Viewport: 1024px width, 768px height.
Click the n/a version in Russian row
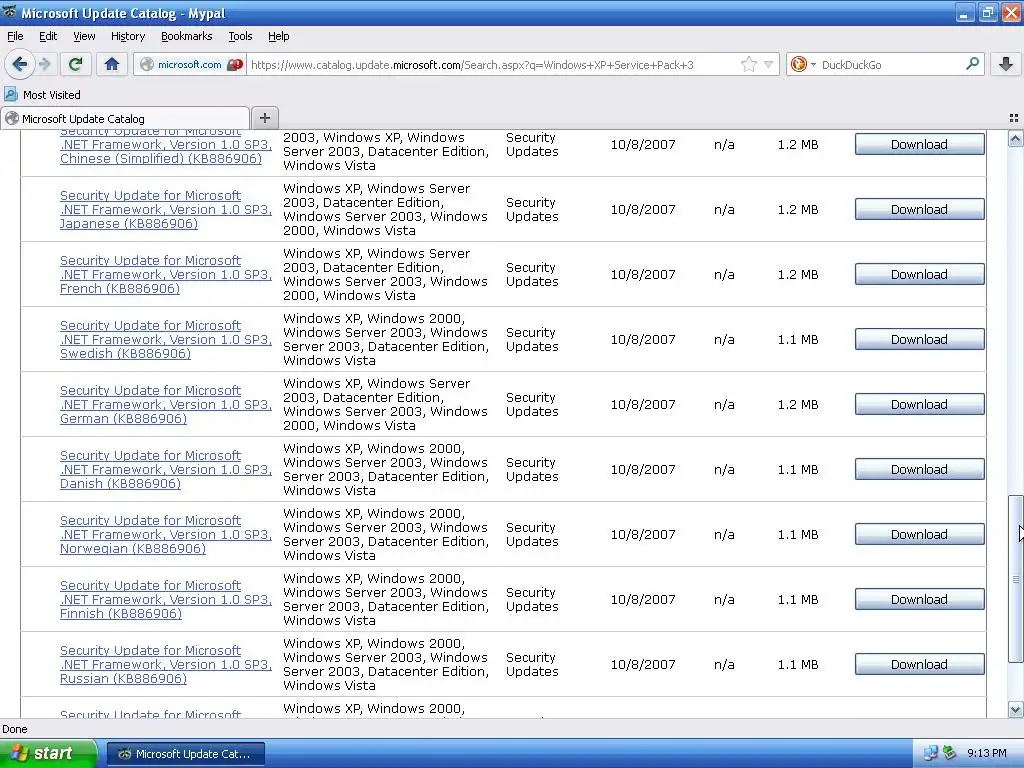(724, 664)
